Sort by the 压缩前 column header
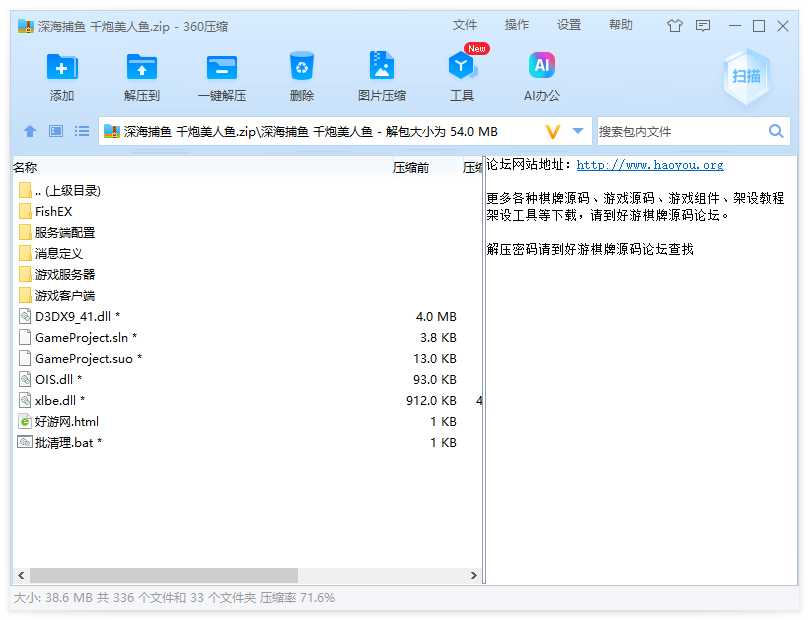This screenshot has width=809, height=620. 411,168
